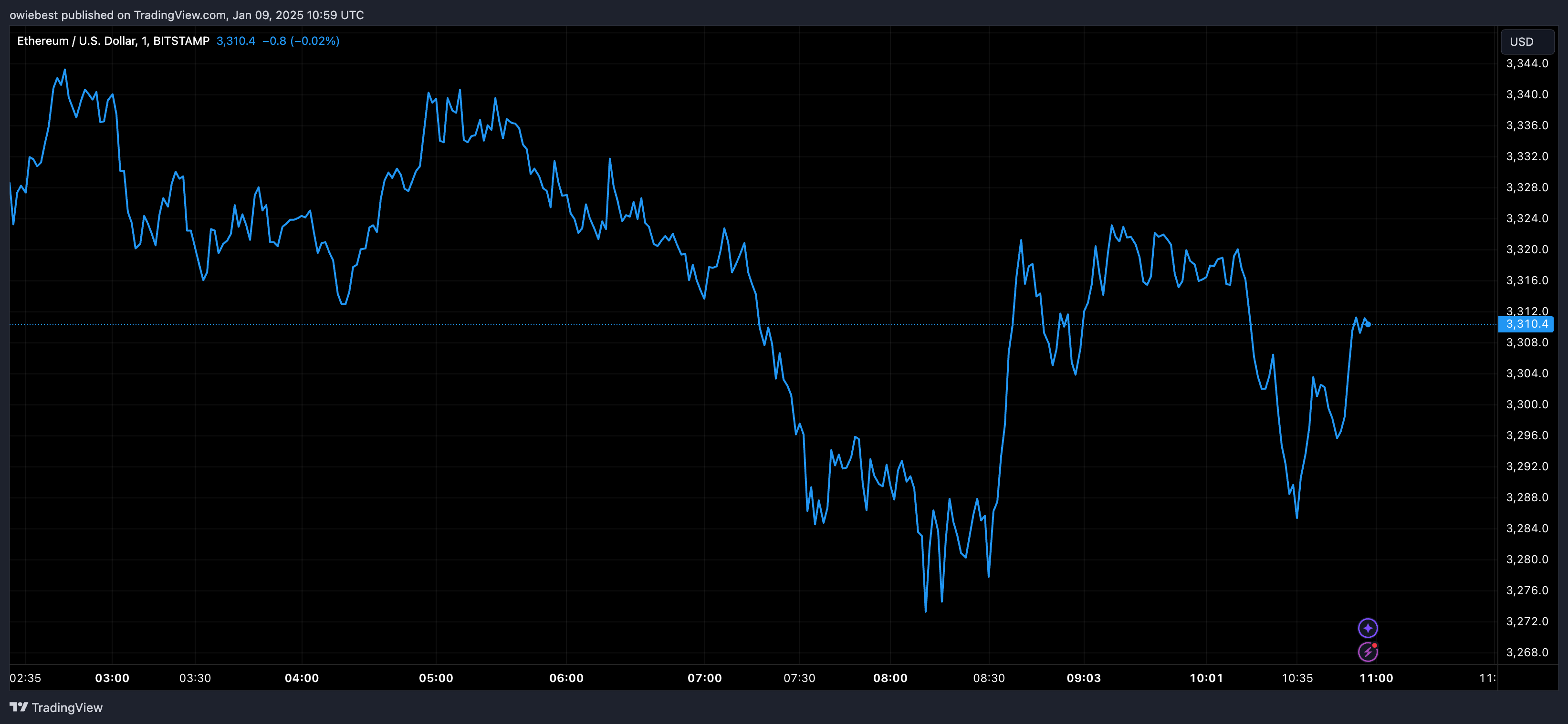This screenshot has height=724, width=1568.
Task: Click the 03:00 time axis label
Action: click(x=112, y=678)
